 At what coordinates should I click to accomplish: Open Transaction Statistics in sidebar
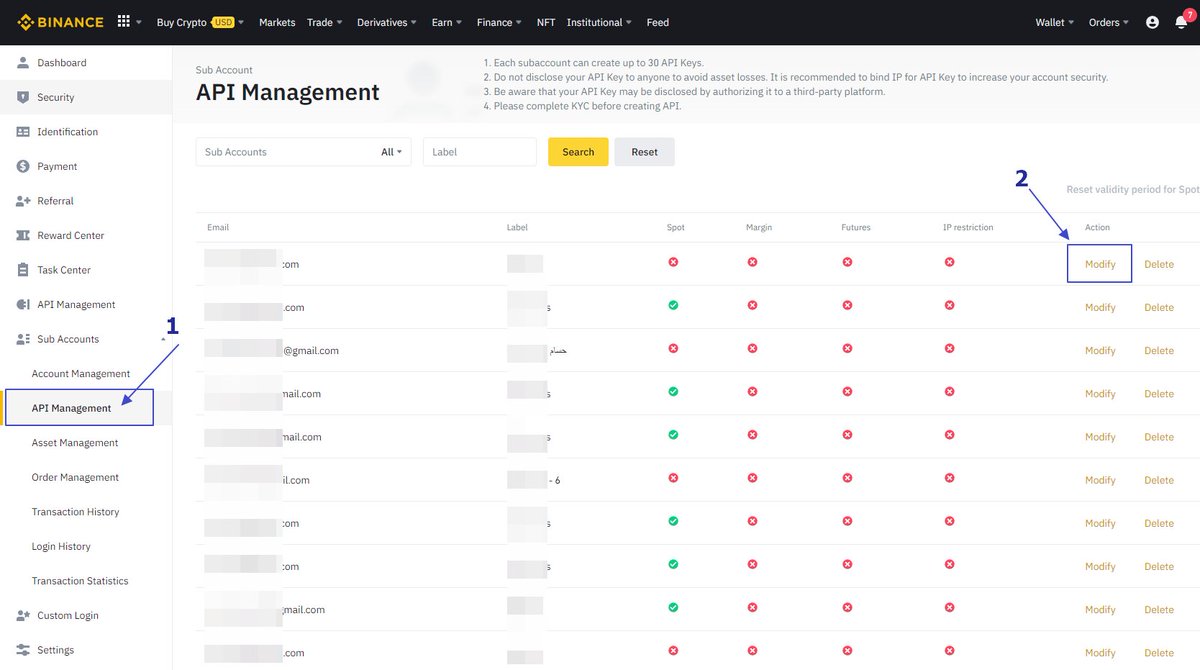[x=80, y=581]
